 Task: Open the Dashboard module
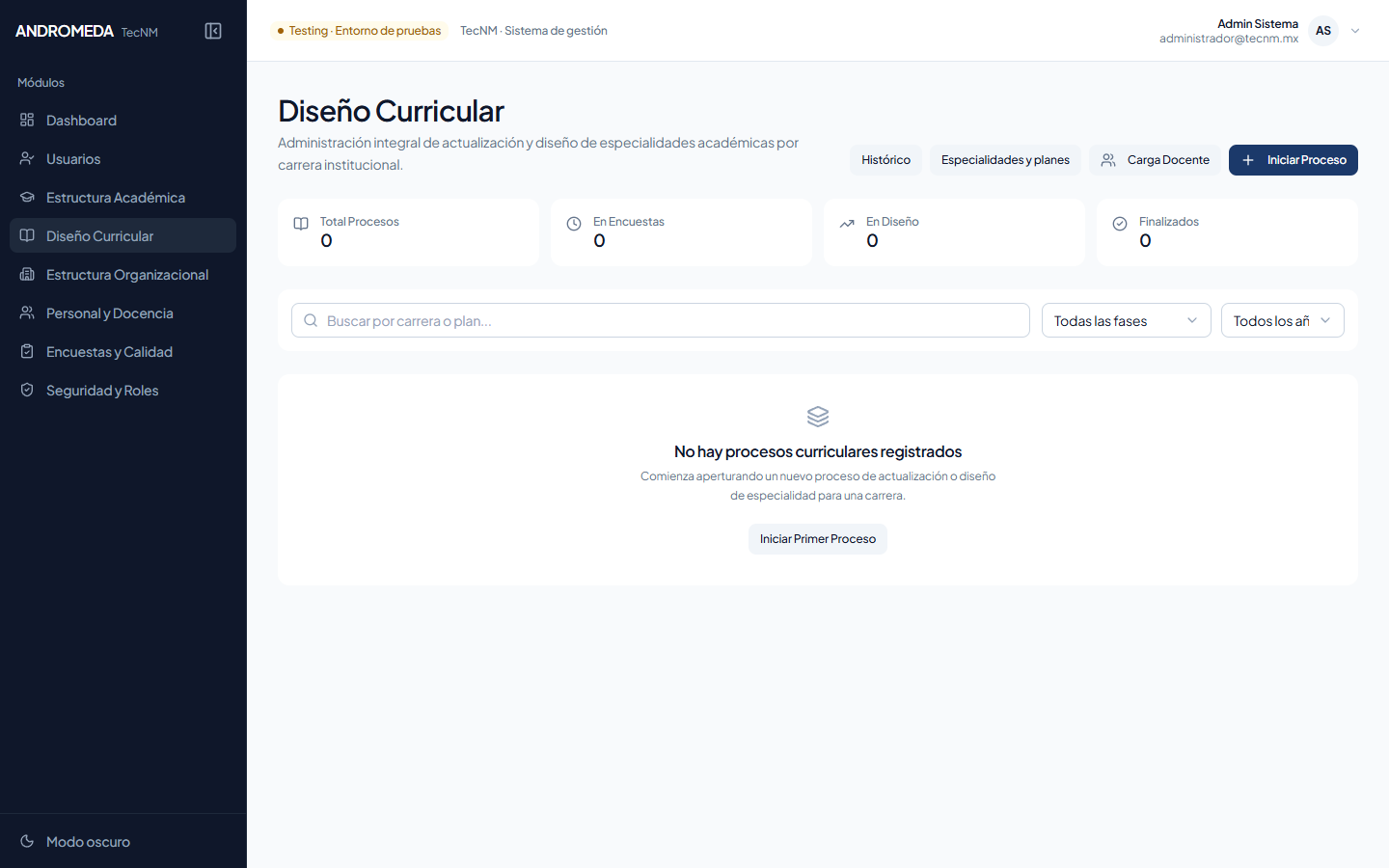pyautogui.click(x=123, y=120)
